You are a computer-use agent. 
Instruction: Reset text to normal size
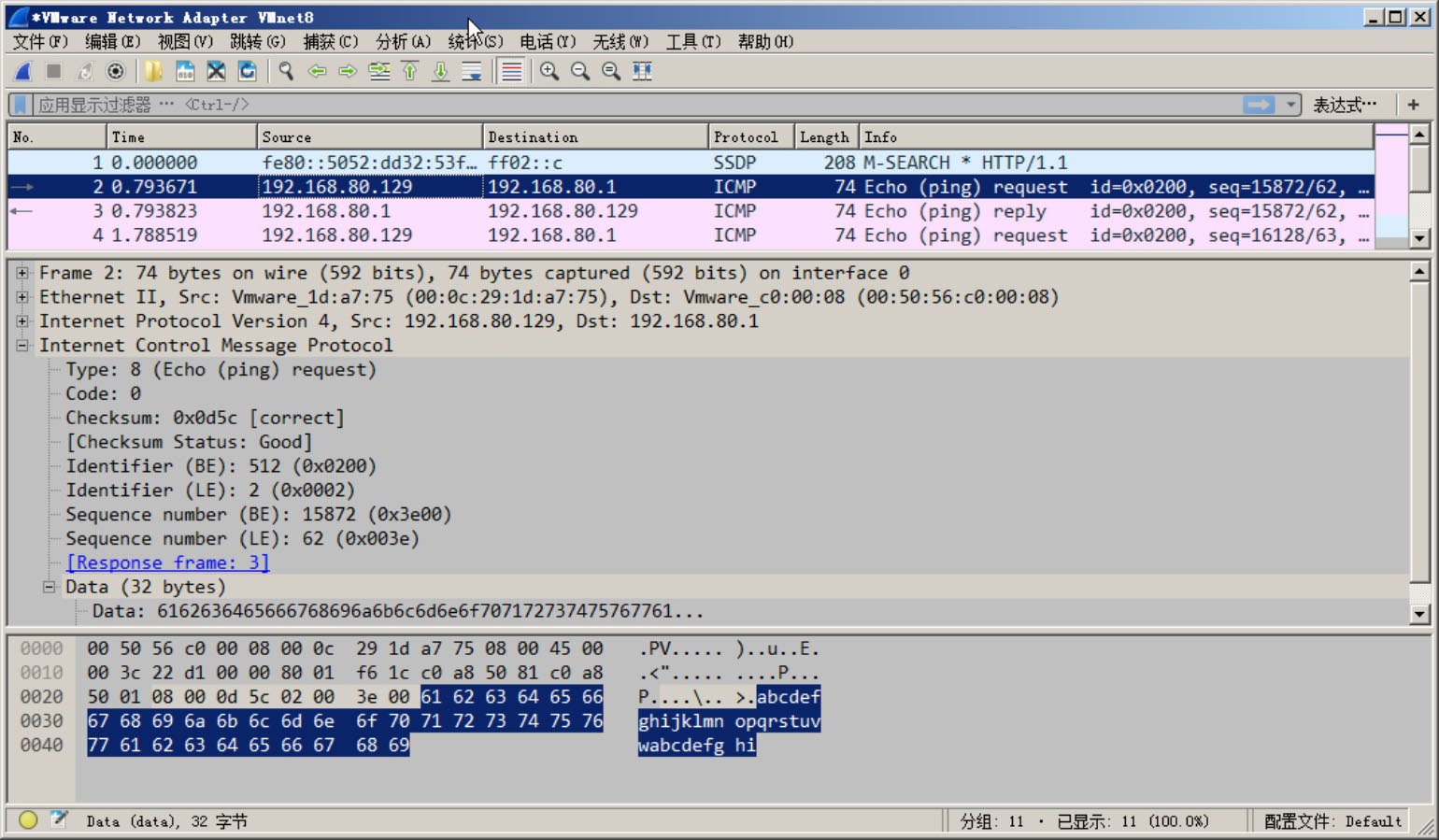tap(611, 71)
